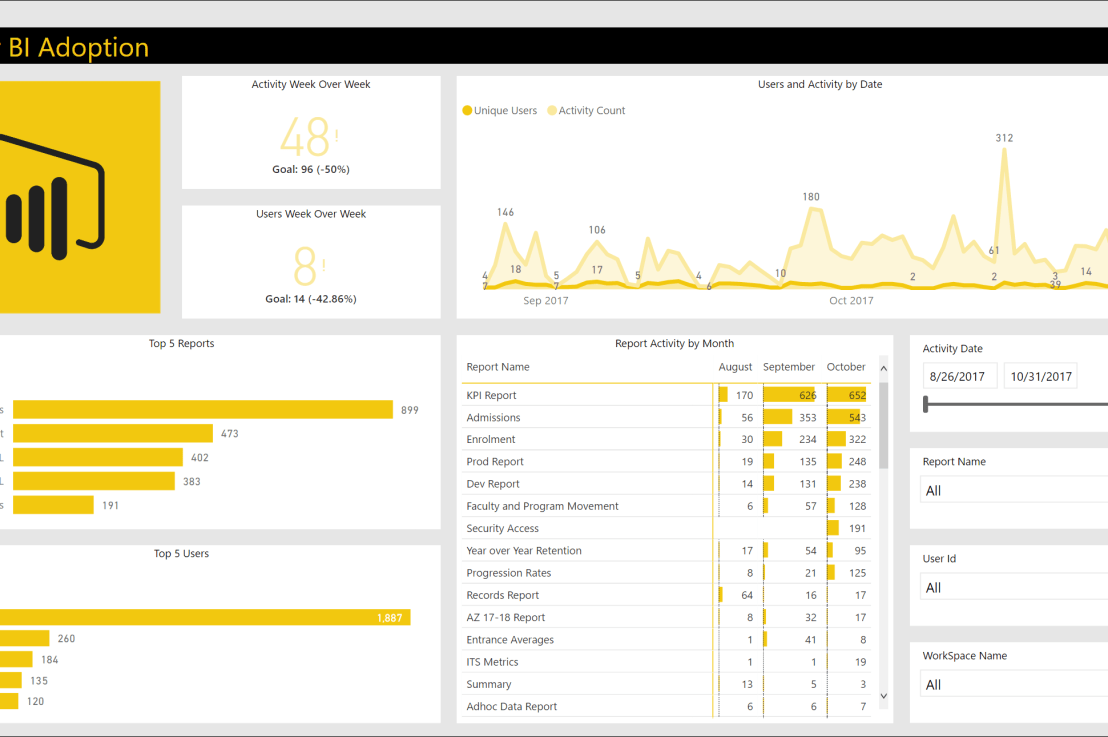Image resolution: width=1108 pixels, height=737 pixels.
Task: Click the Activity Date range slider handle
Action: click(928, 404)
